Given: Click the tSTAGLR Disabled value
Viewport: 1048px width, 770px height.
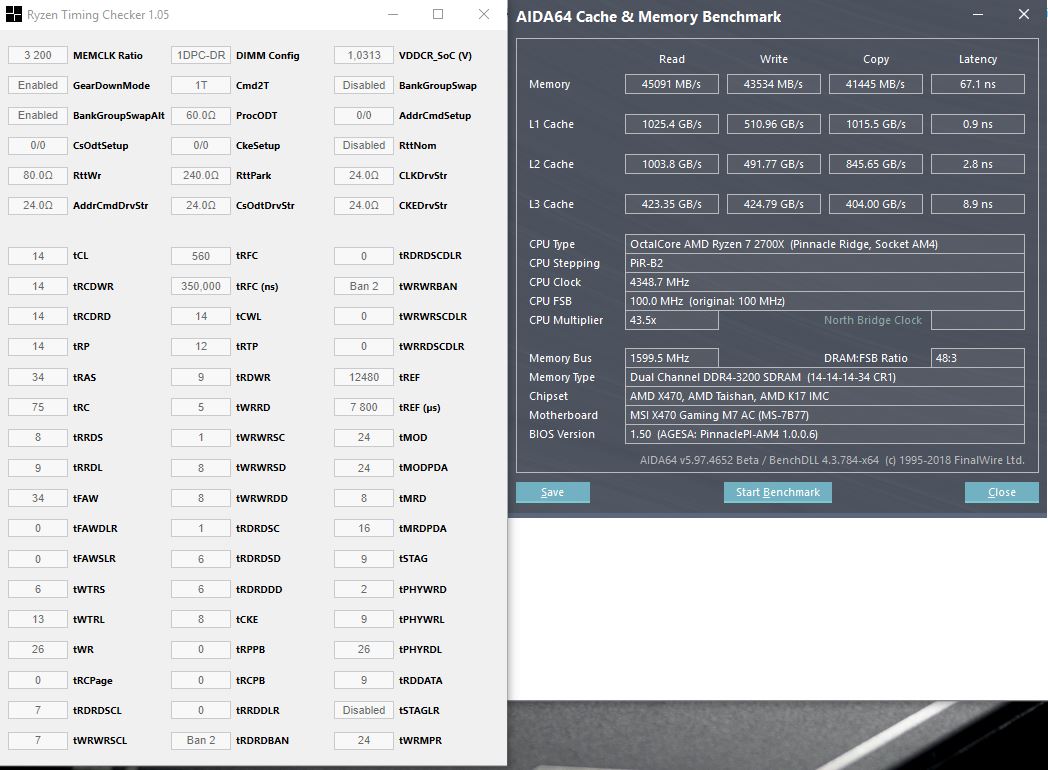Looking at the screenshot, I should point(364,711).
